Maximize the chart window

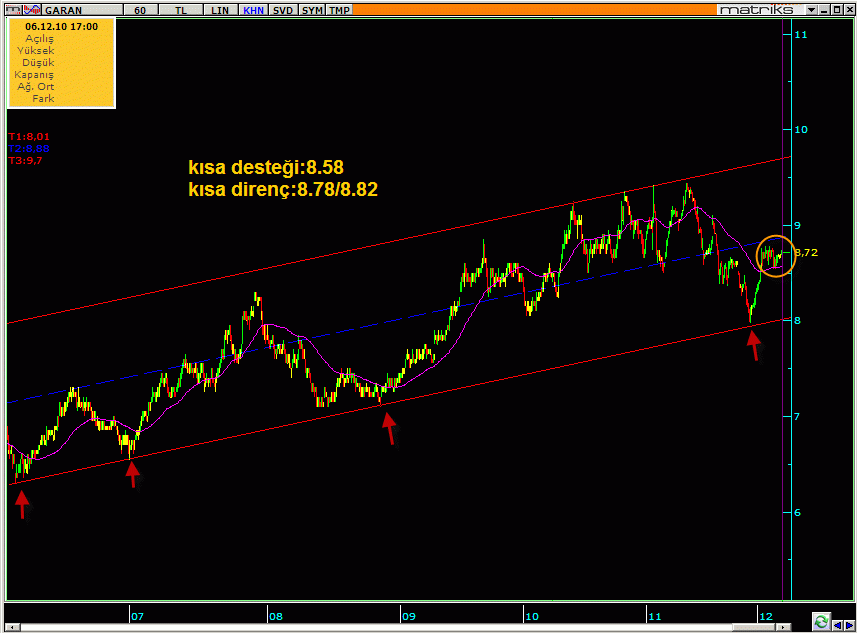point(834,9)
